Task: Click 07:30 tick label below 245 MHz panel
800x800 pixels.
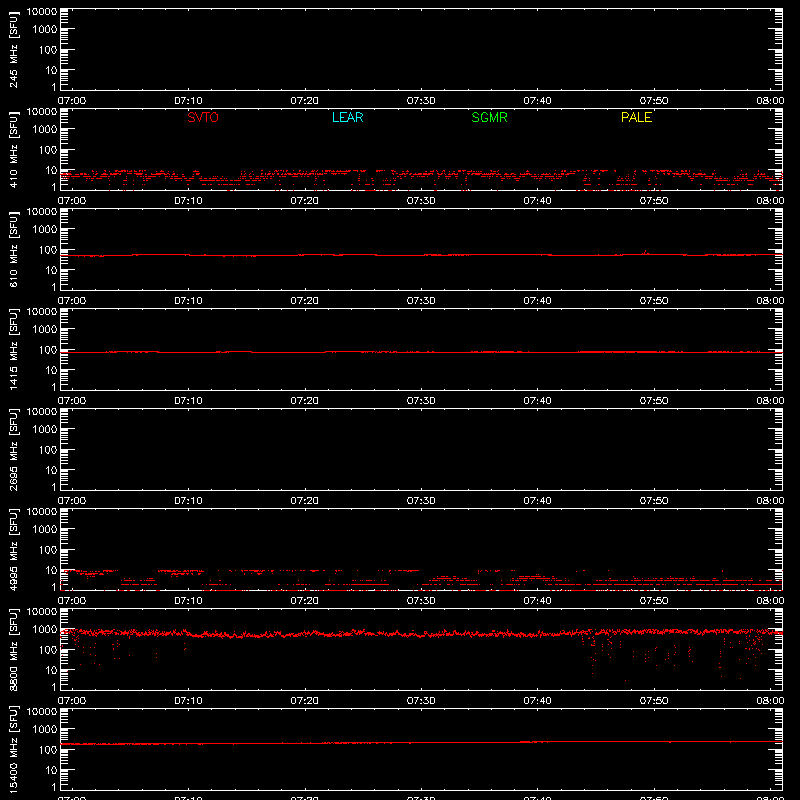Action: (x=421, y=101)
